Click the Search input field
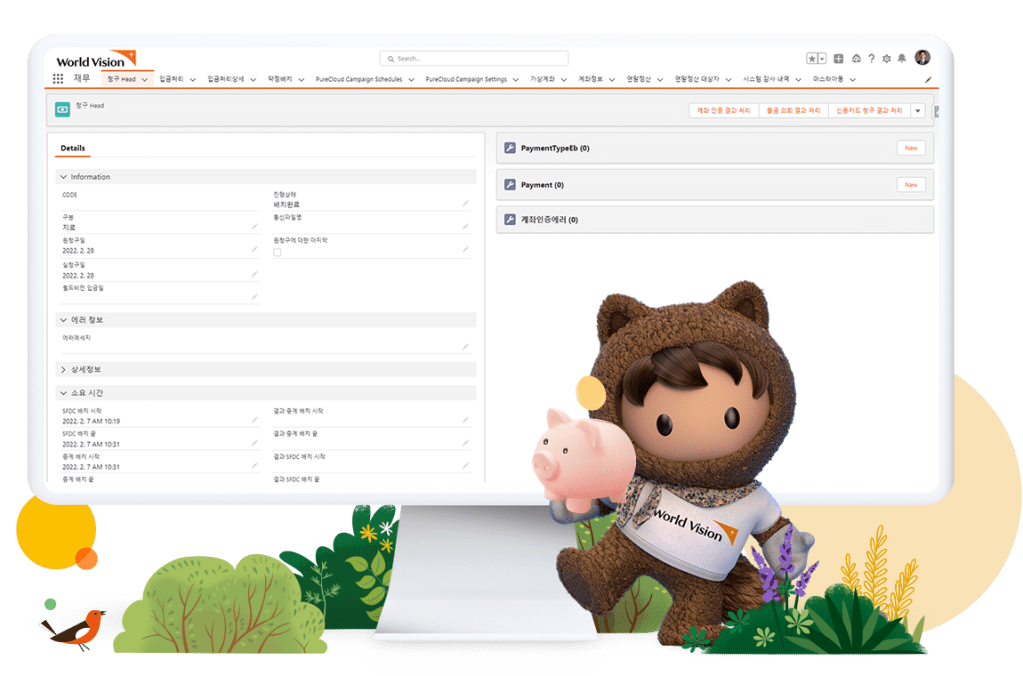Viewport: 1023px width, 676px height. [474, 59]
